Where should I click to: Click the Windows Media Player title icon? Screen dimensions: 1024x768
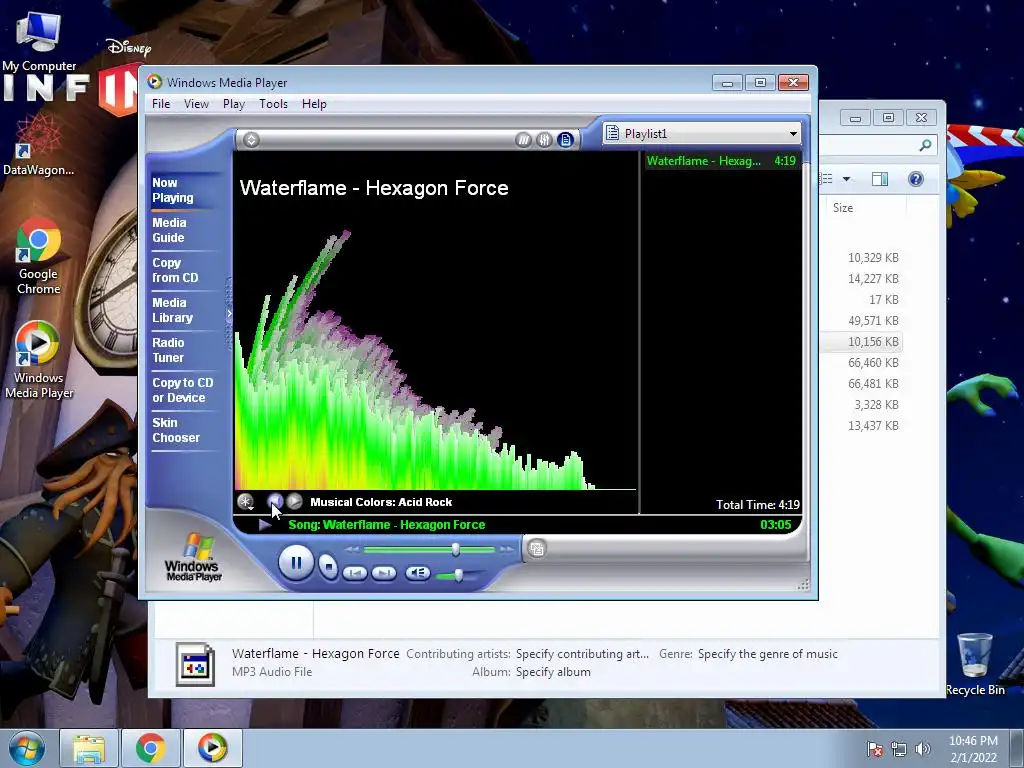coord(155,82)
